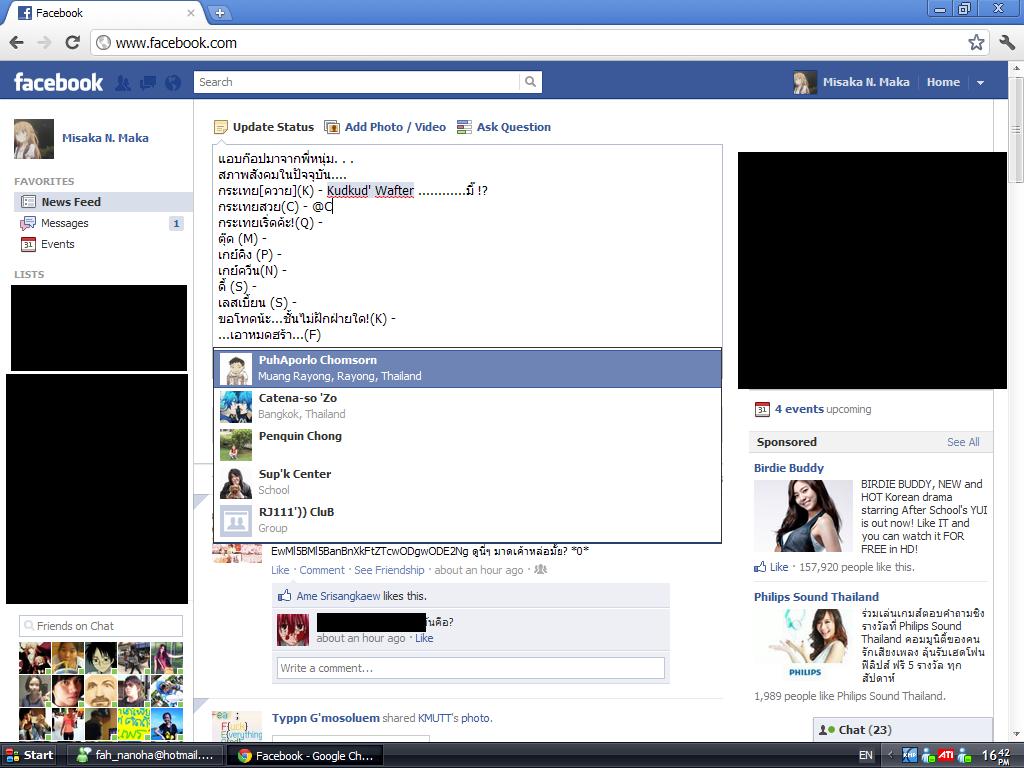Click 4 events upcoming link
Viewport: 1024px width, 768px height.
[823, 409]
